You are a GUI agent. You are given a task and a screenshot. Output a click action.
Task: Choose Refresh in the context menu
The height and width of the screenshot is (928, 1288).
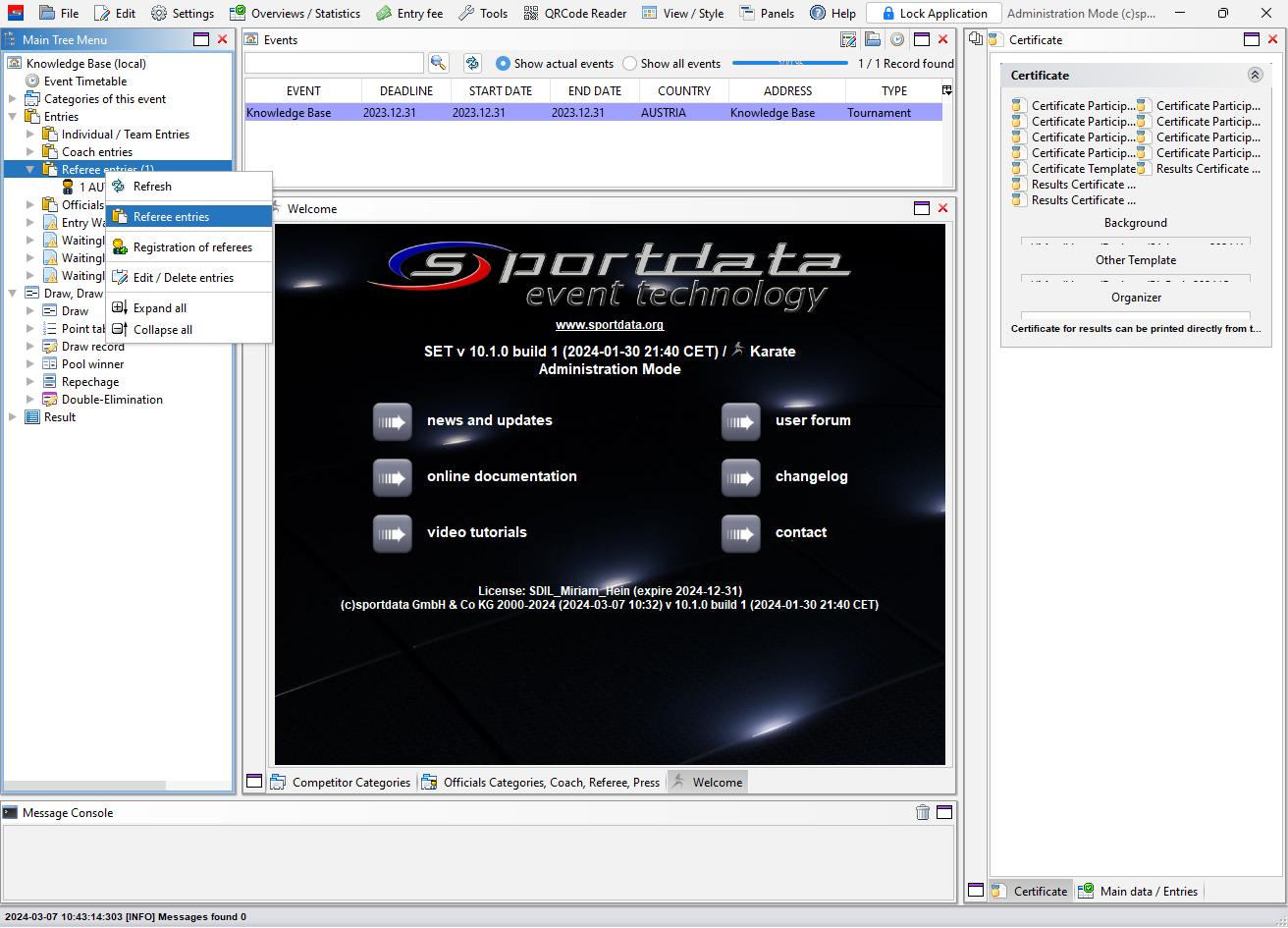click(188, 187)
